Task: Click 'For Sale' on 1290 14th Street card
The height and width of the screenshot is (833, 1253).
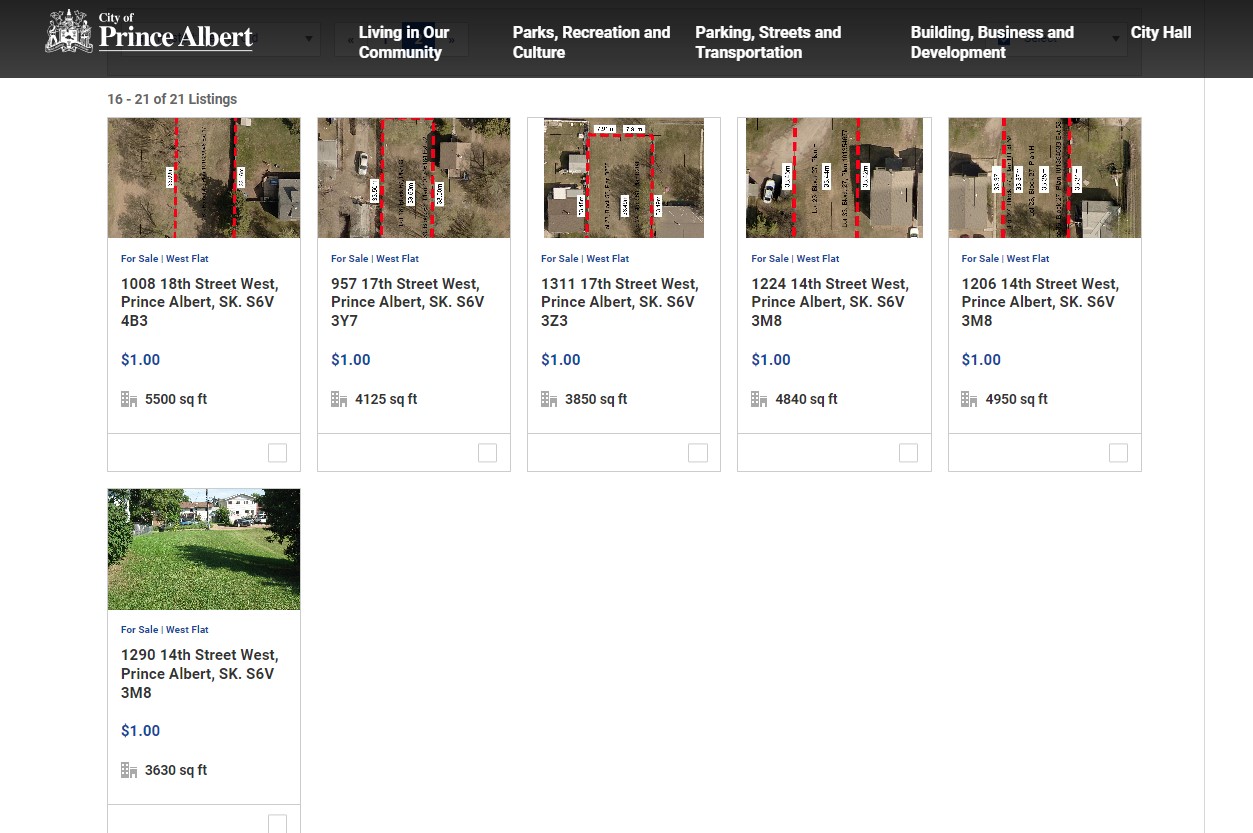Action: coord(139,630)
